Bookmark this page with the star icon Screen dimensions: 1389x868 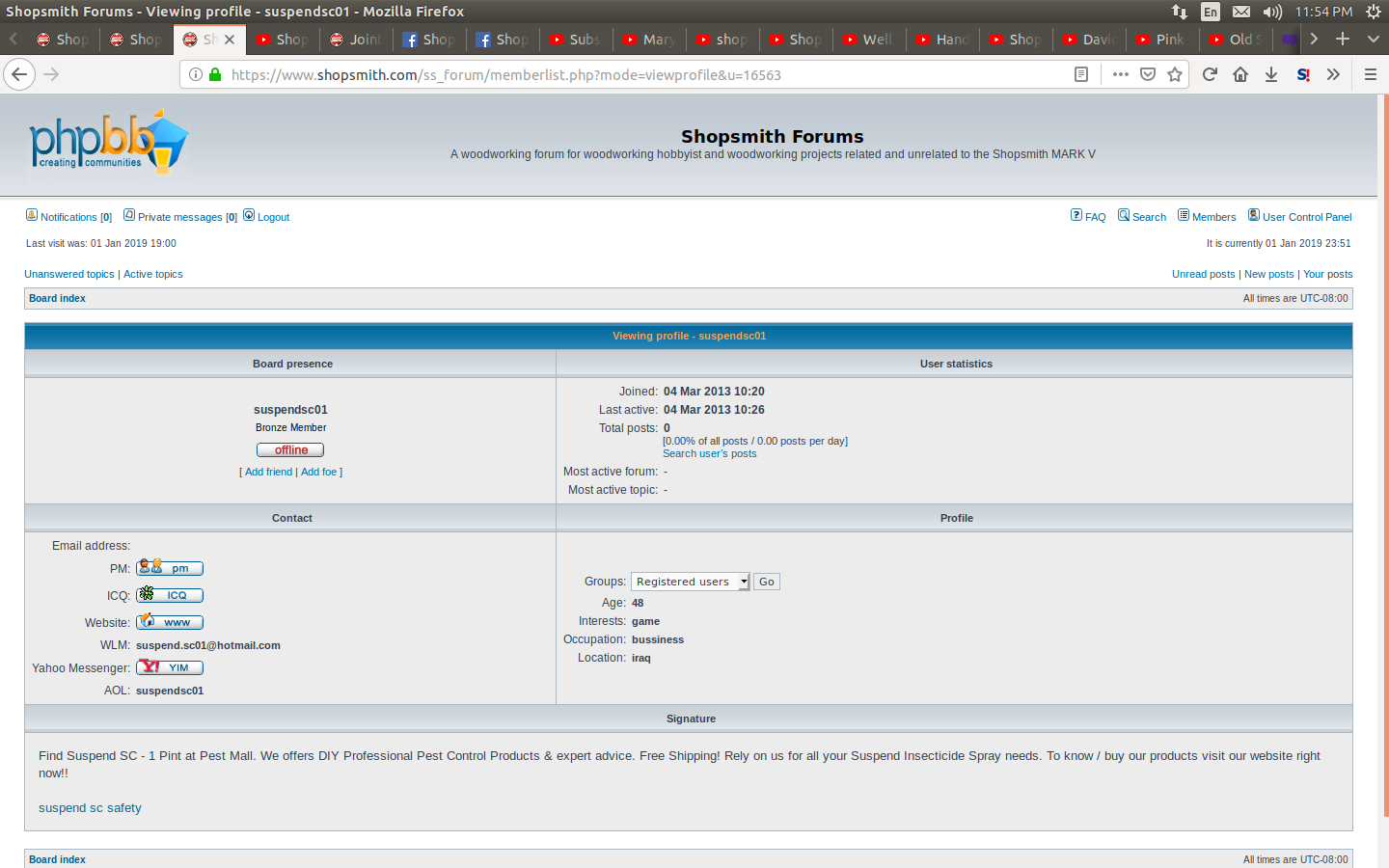coord(1175,74)
